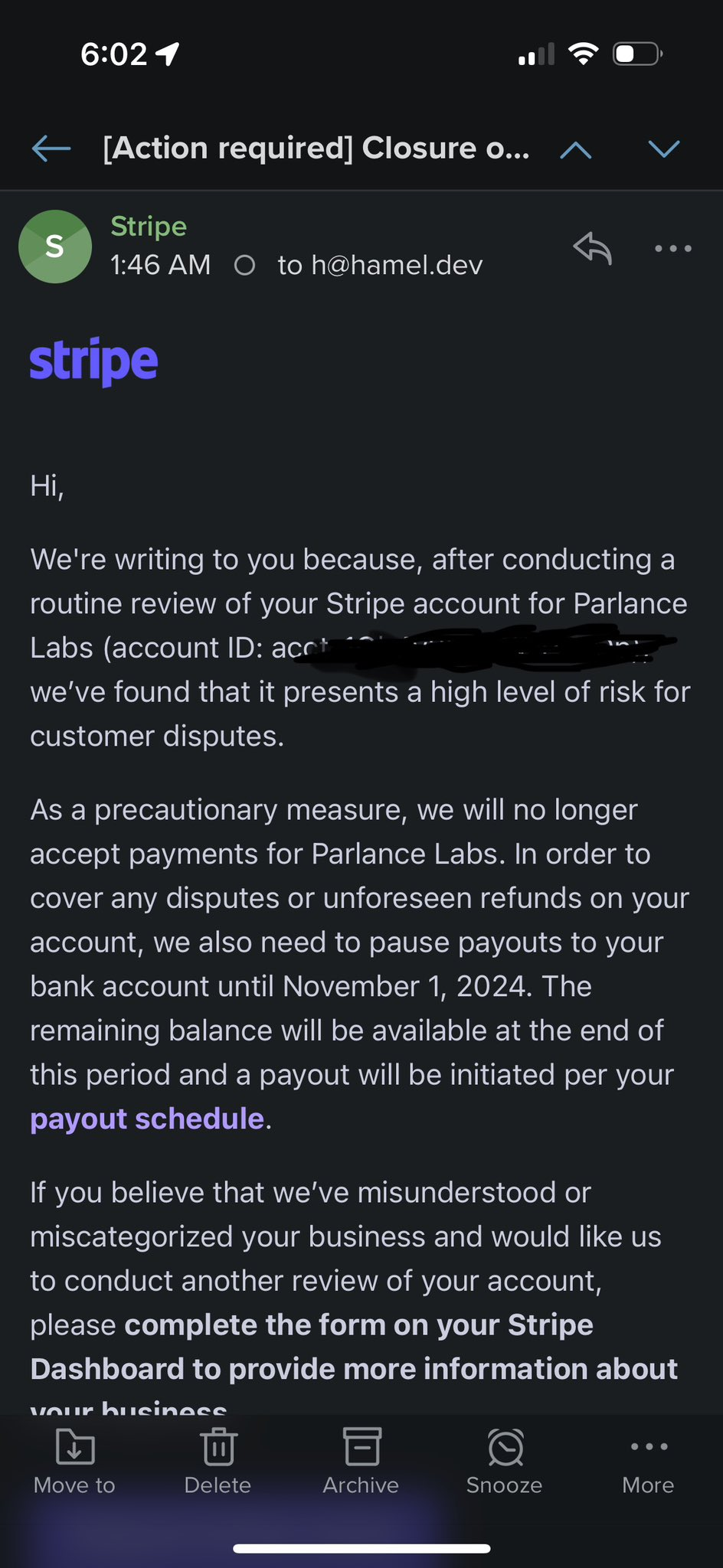Tap the home indicator bar
The width and height of the screenshot is (723, 1568).
pyautogui.click(x=361, y=1548)
